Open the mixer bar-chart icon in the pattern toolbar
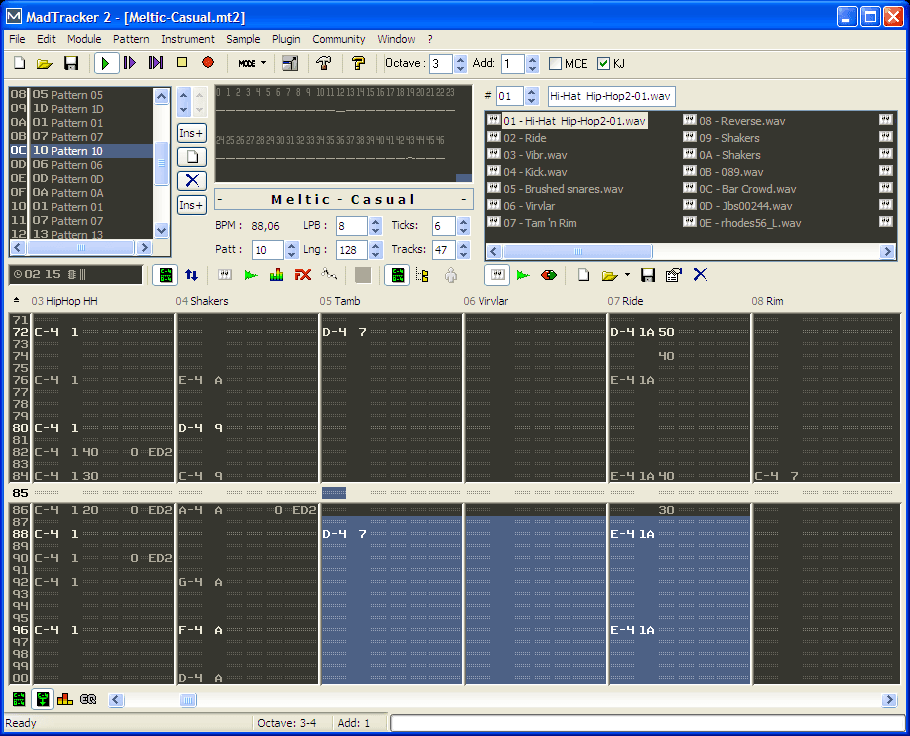The height and width of the screenshot is (736, 910). (277, 275)
